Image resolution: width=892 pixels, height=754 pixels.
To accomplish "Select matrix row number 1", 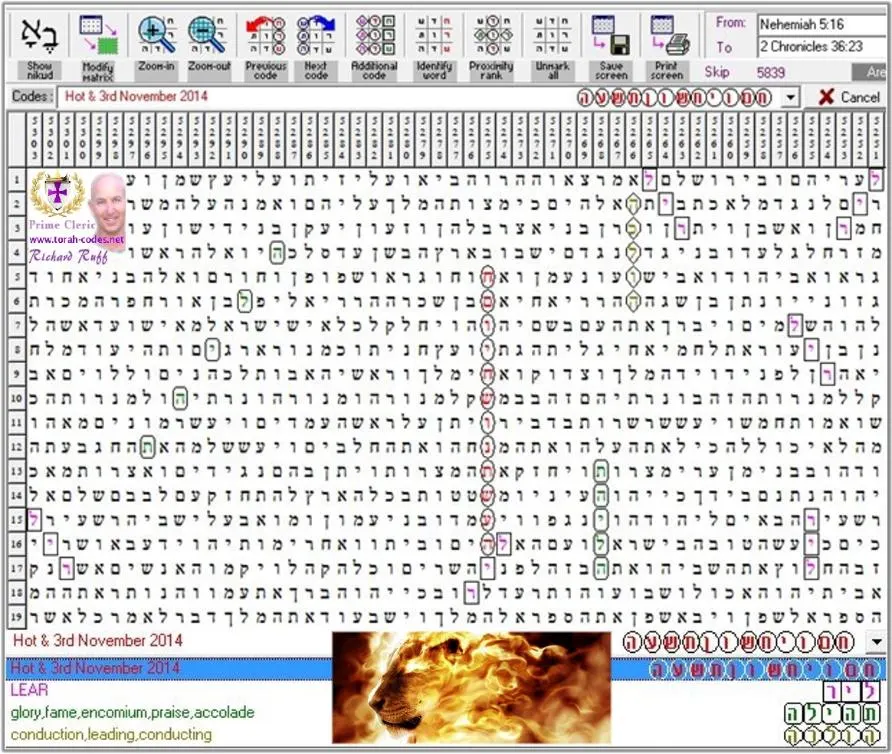I will 16,180.
